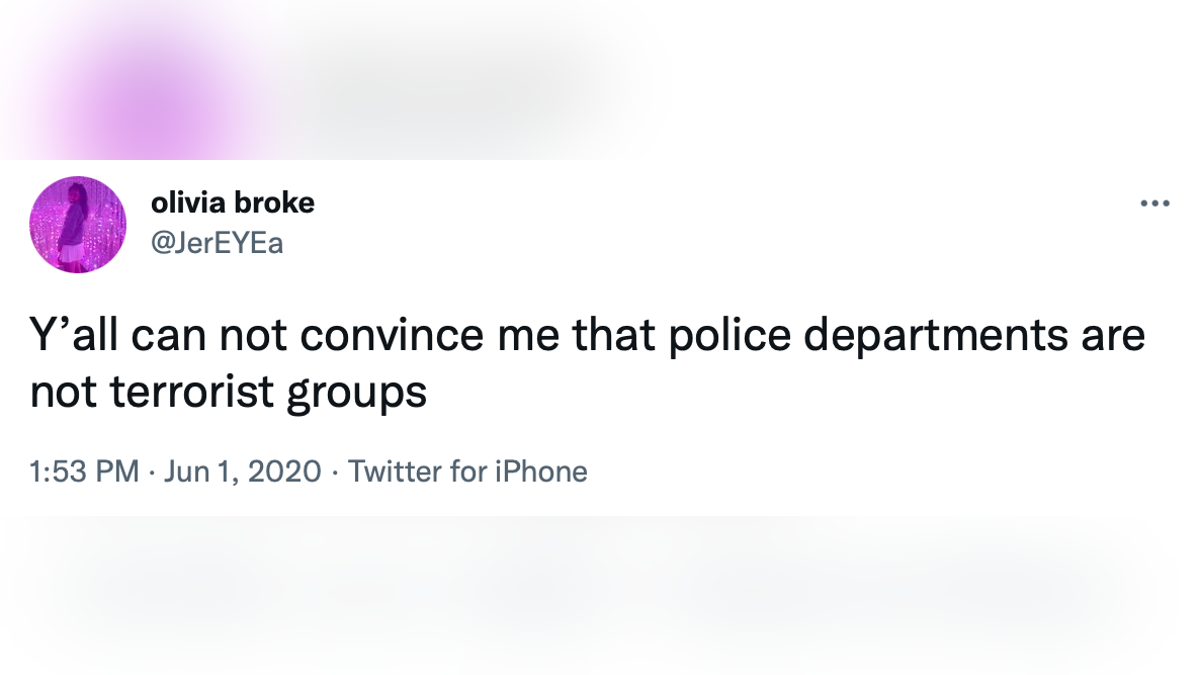1200x675 pixels.
Task: Open olivia broke's purple profile picture
Action: click(78, 225)
